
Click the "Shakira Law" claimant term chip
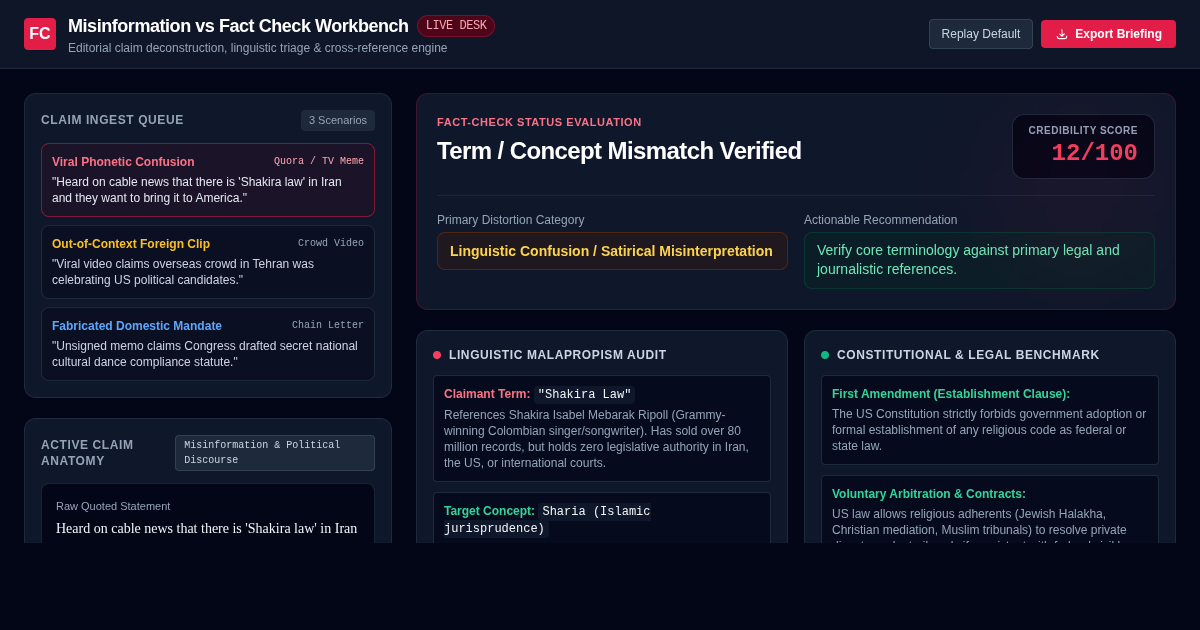point(584,395)
